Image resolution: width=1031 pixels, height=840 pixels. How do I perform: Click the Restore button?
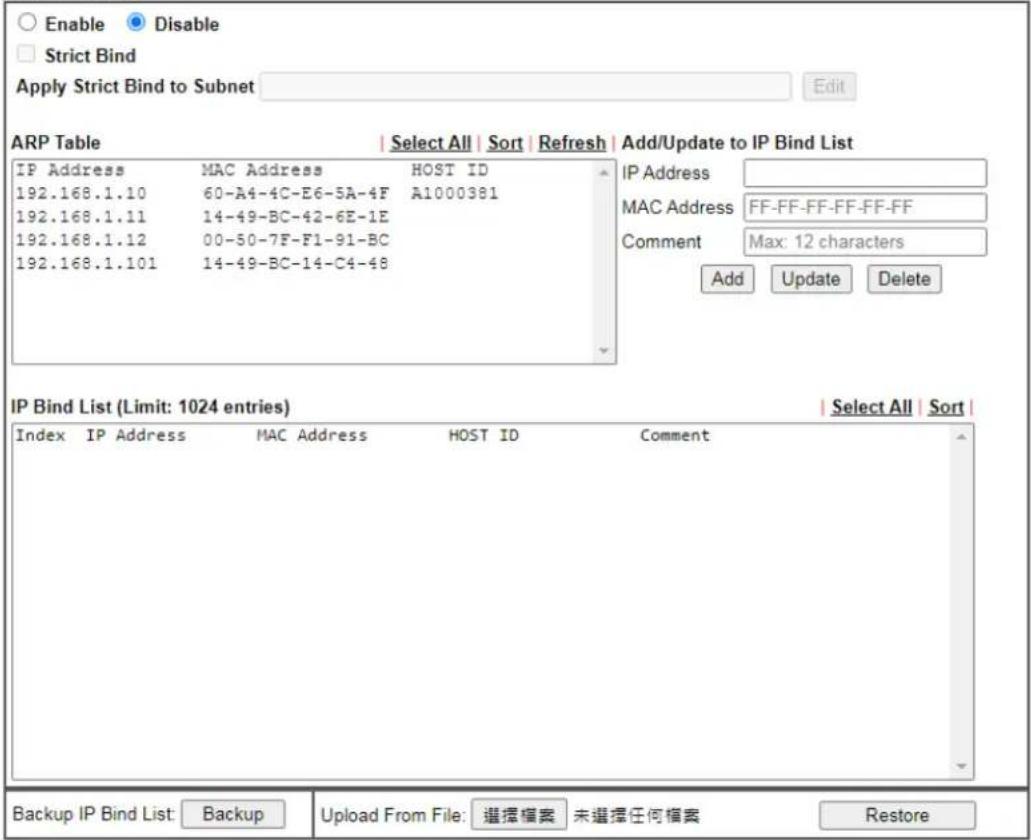pyautogui.click(x=897, y=816)
